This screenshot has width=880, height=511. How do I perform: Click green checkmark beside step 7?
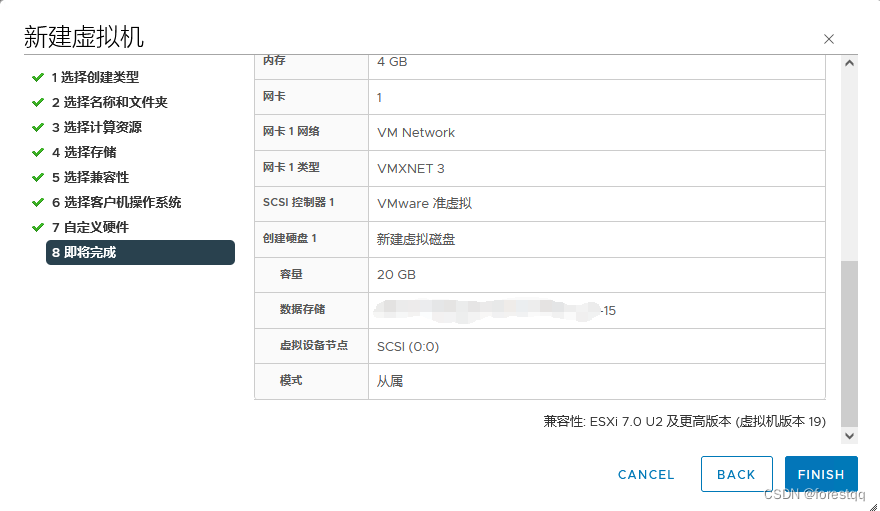[x=38, y=227]
